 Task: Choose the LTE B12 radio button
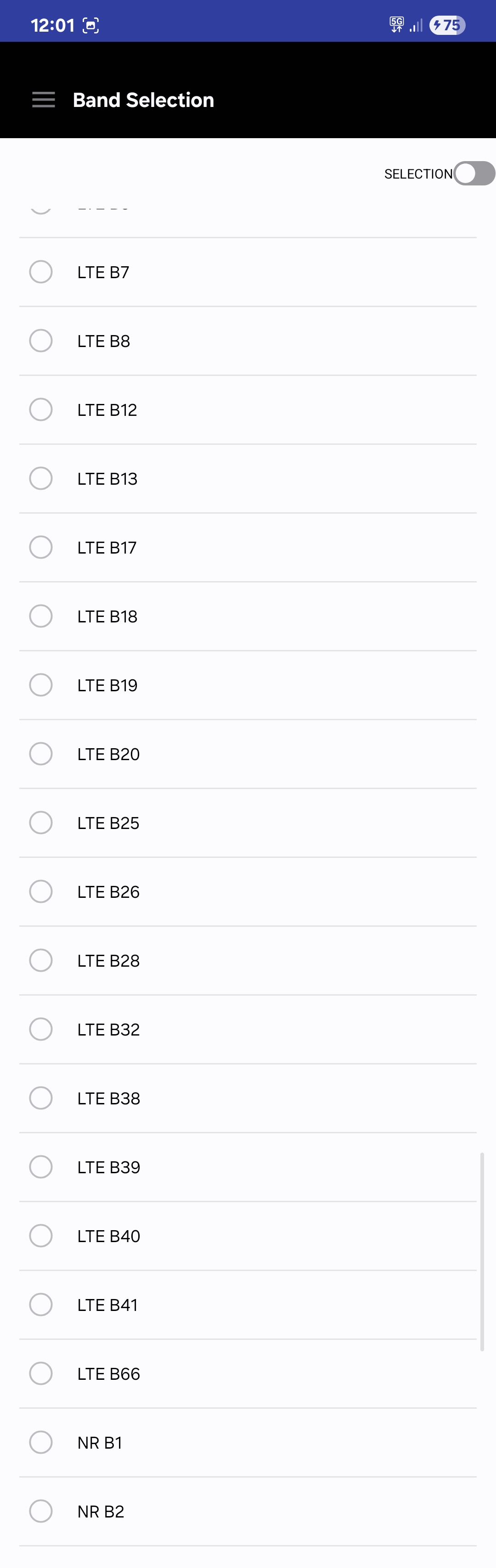41,409
